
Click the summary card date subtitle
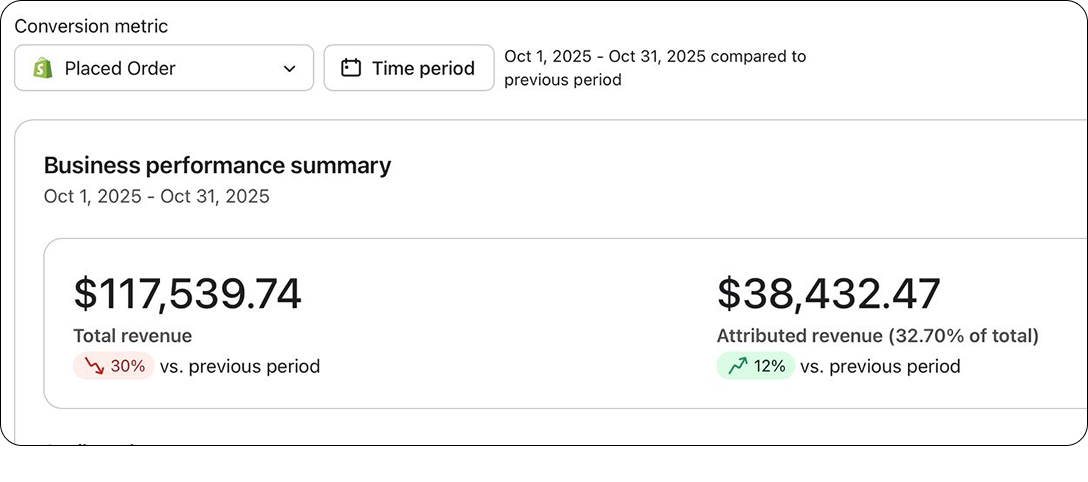tap(156, 196)
